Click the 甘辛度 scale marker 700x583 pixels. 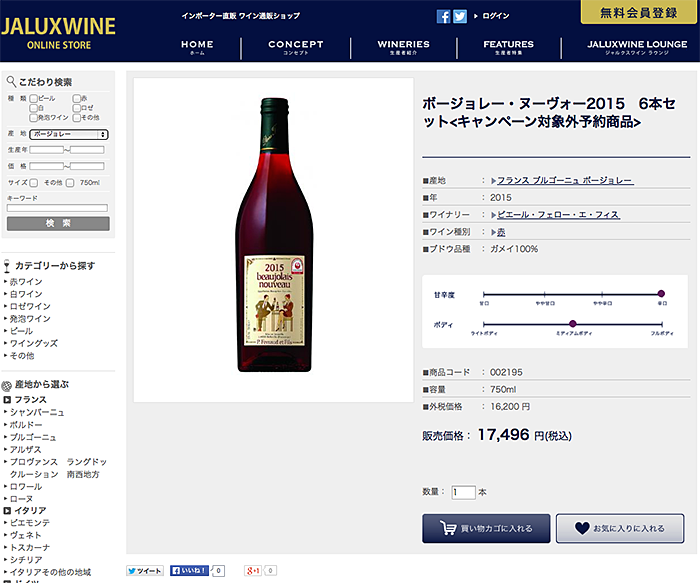tap(661, 294)
